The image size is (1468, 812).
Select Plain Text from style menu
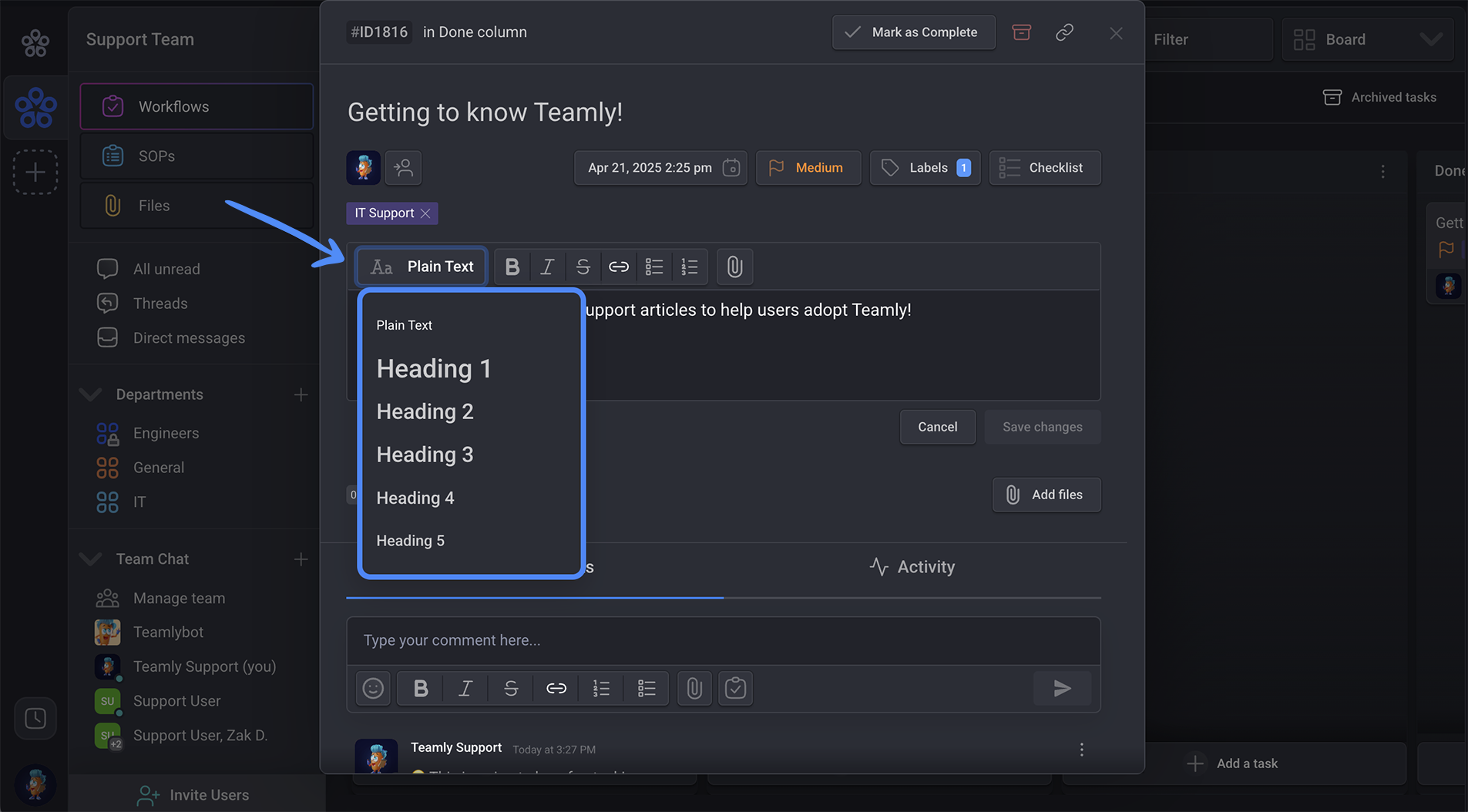pos(404,325)
